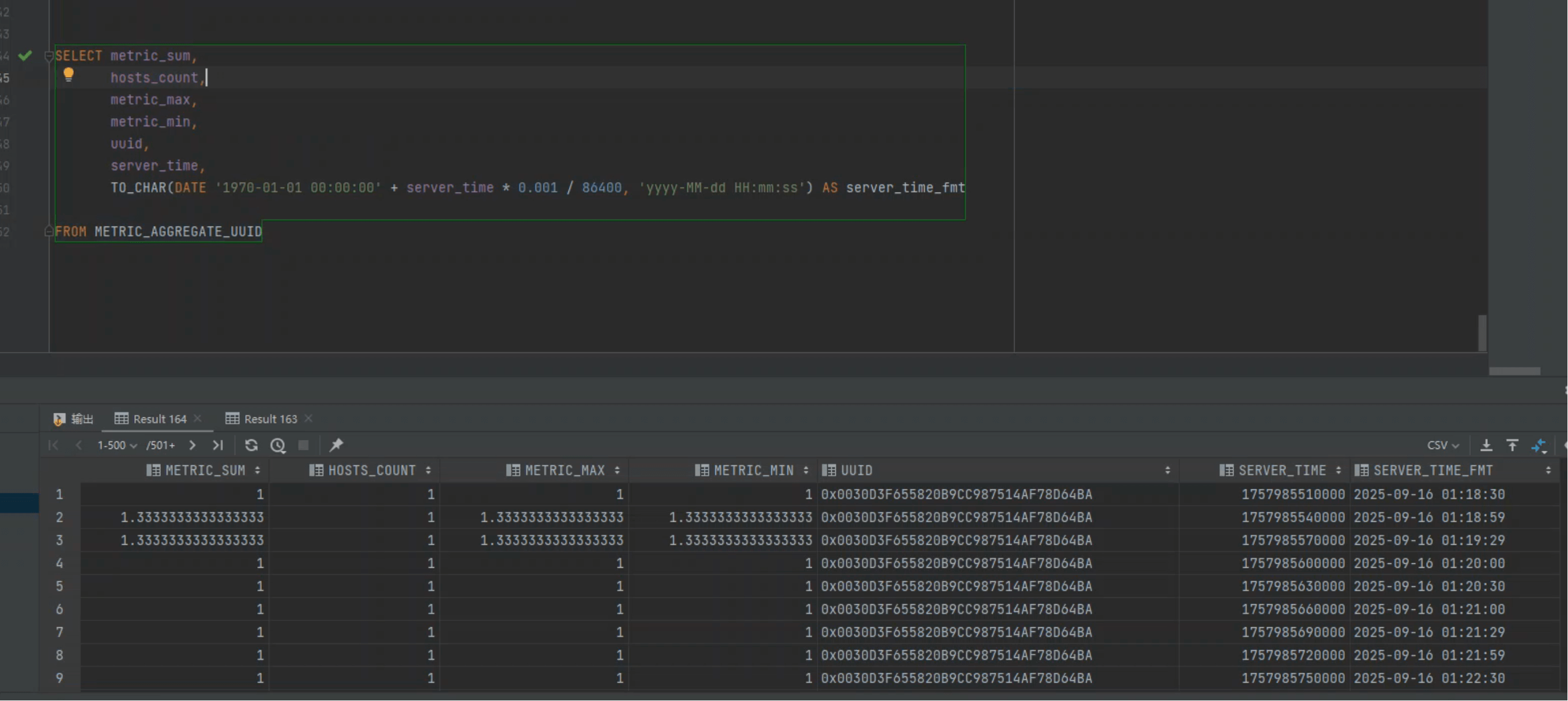Open the CSV export format dropdown
1568x701 pixels.
pos(1443,446)
